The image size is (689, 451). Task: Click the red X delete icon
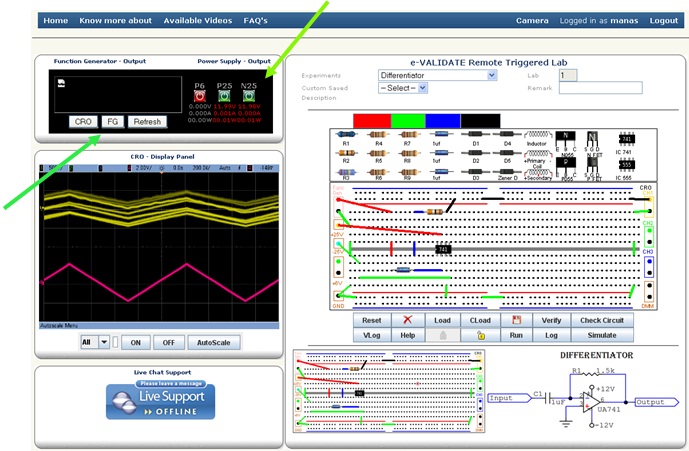click(x=407, y=320)
